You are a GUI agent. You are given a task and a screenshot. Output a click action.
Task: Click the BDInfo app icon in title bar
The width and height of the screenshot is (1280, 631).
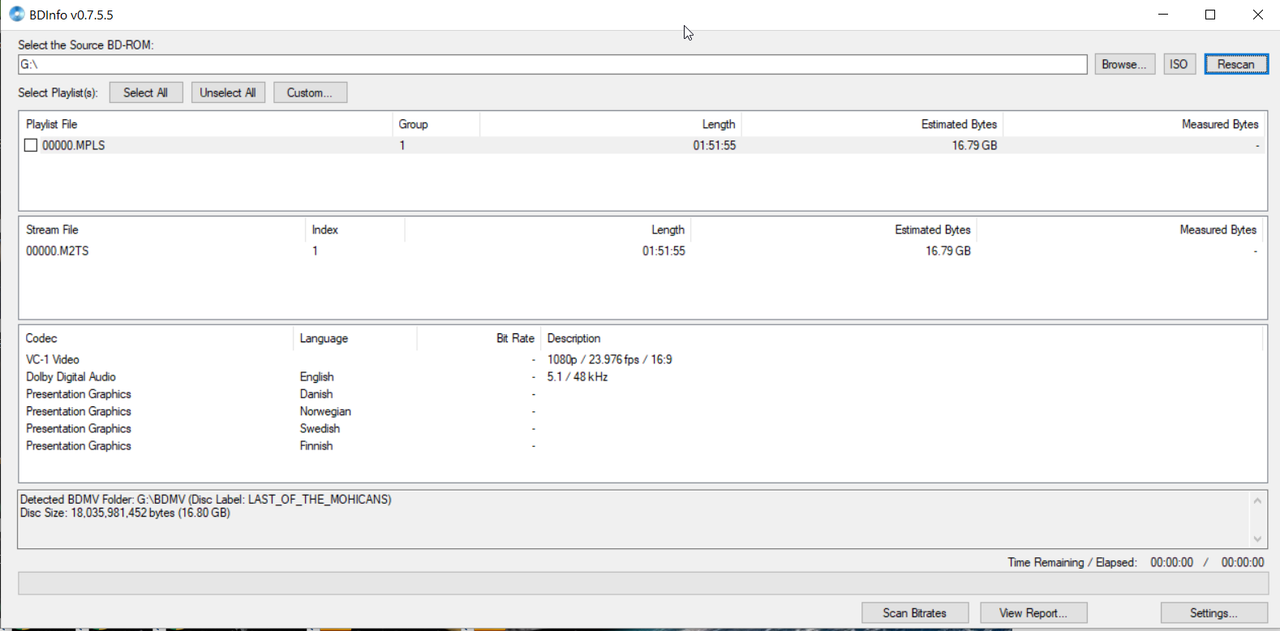pos(16,14)
